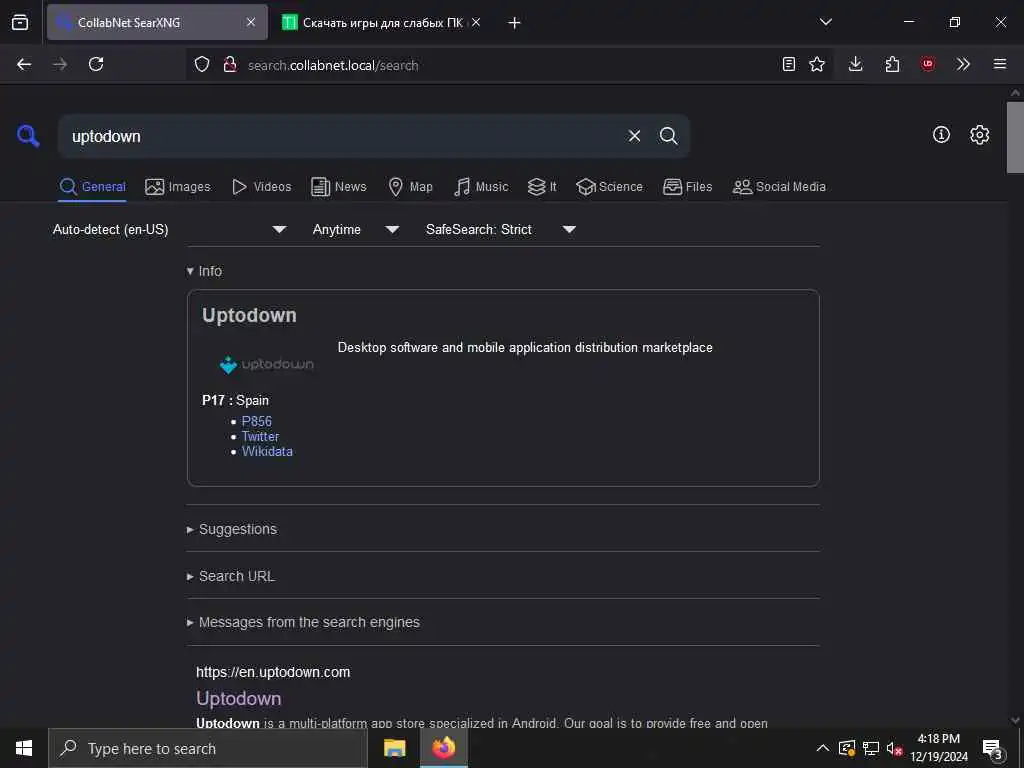Open the Anytime time range dropdown
1024x768 pixels.
(x=355, y=229)
